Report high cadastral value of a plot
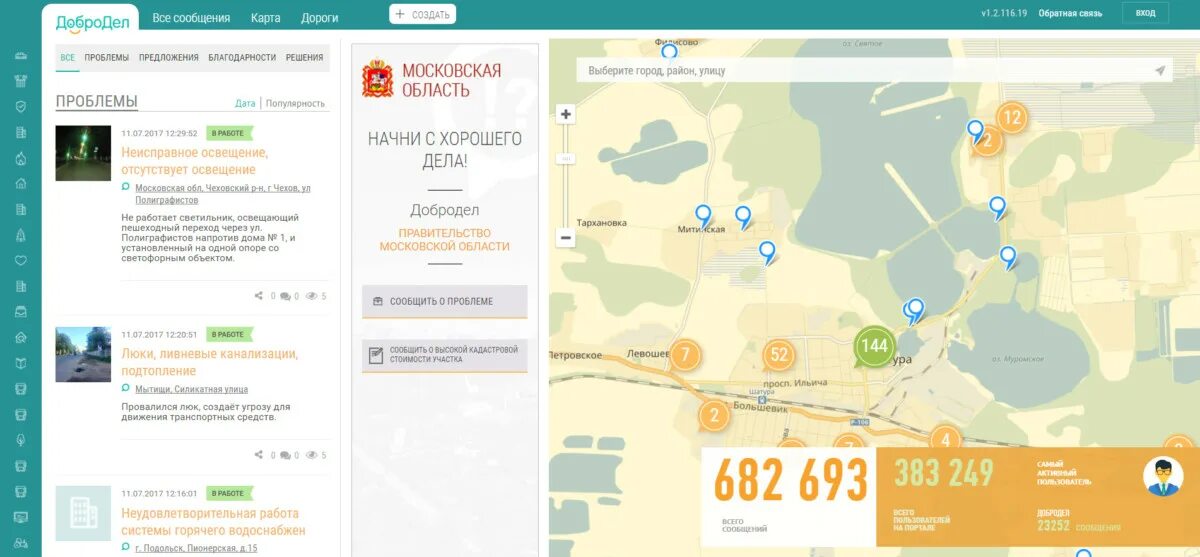1200x557 pixels. [x=444, y=355]
